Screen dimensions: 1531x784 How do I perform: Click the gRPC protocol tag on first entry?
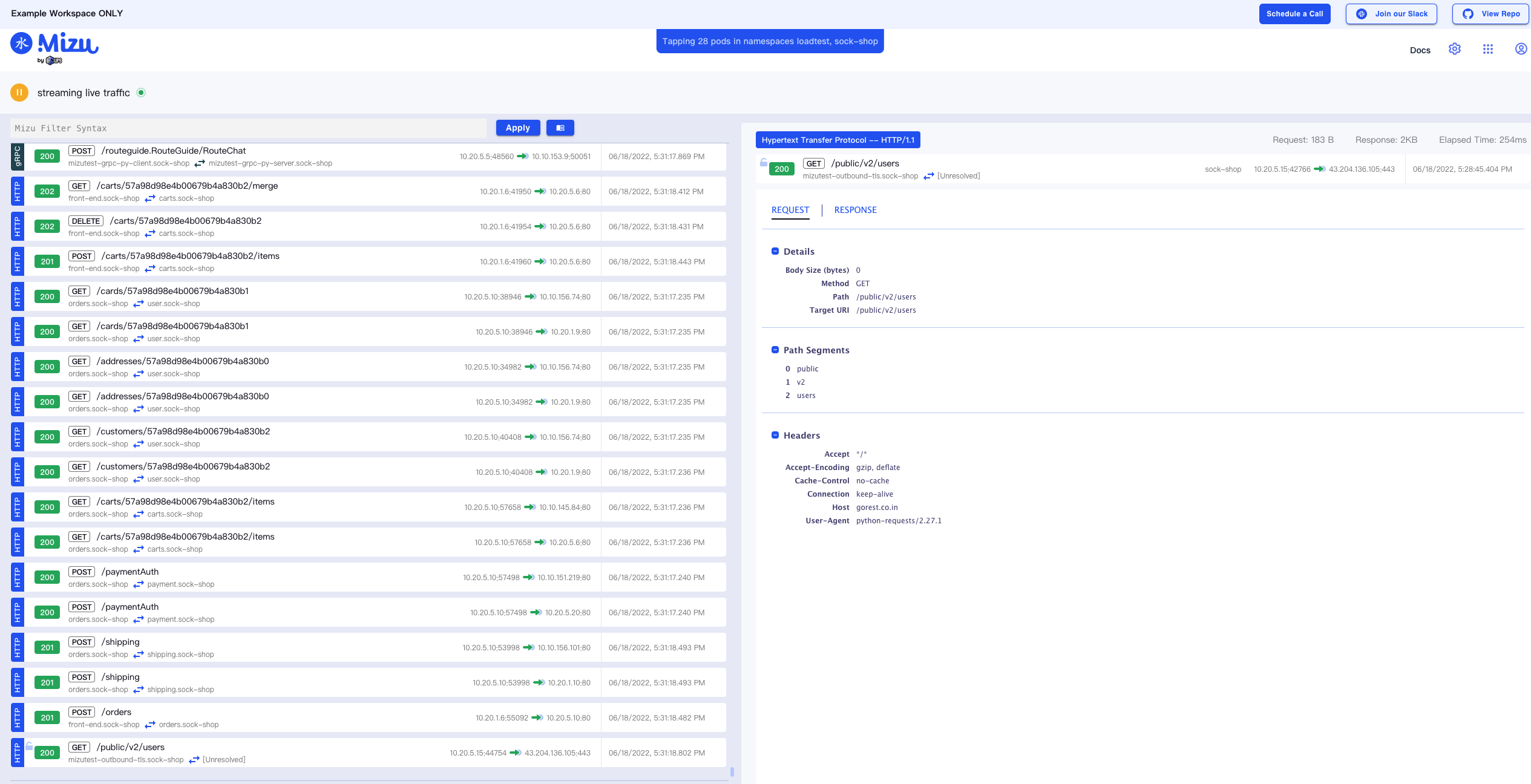coord(18,157)
